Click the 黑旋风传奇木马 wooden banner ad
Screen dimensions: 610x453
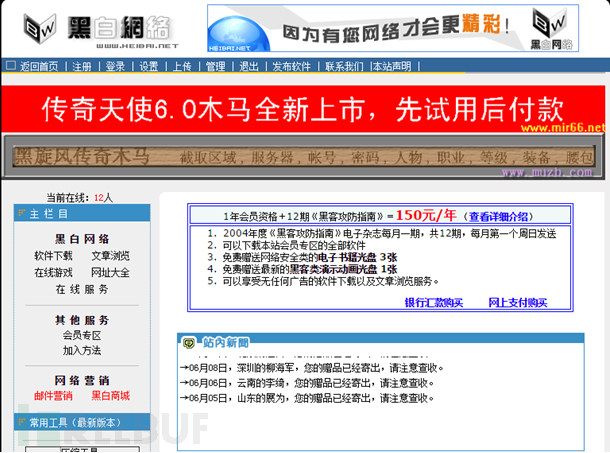[x=303, y=156]
